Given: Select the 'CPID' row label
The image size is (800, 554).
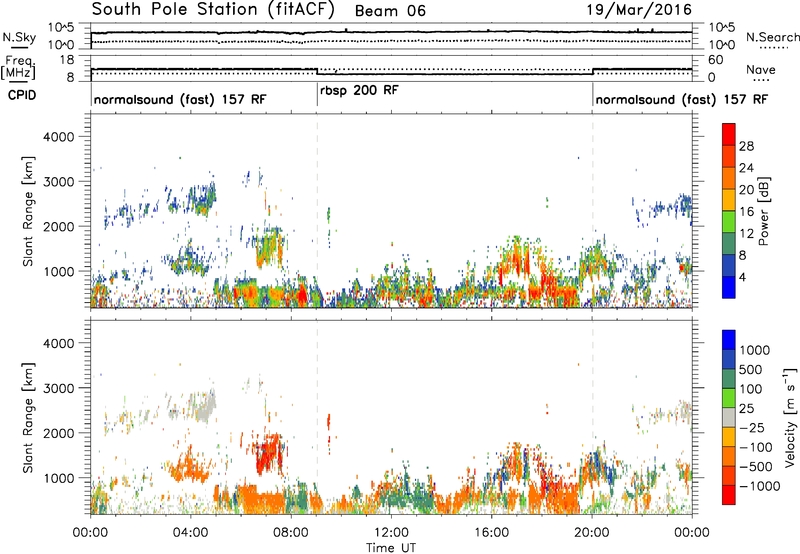Looking at the screenshot, I should pyautogui.click(x=22, y=95).
